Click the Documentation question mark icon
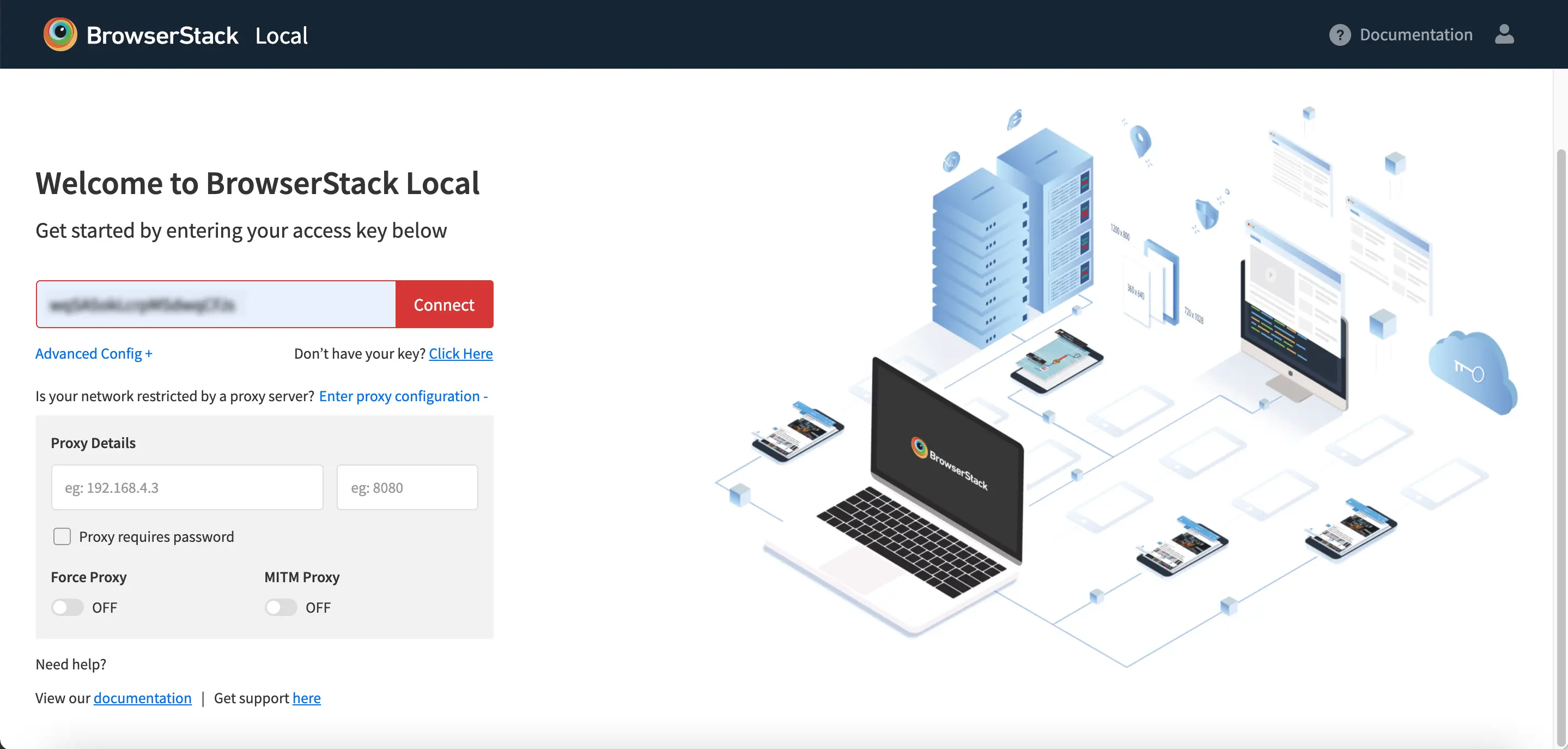 point(1339,35)
